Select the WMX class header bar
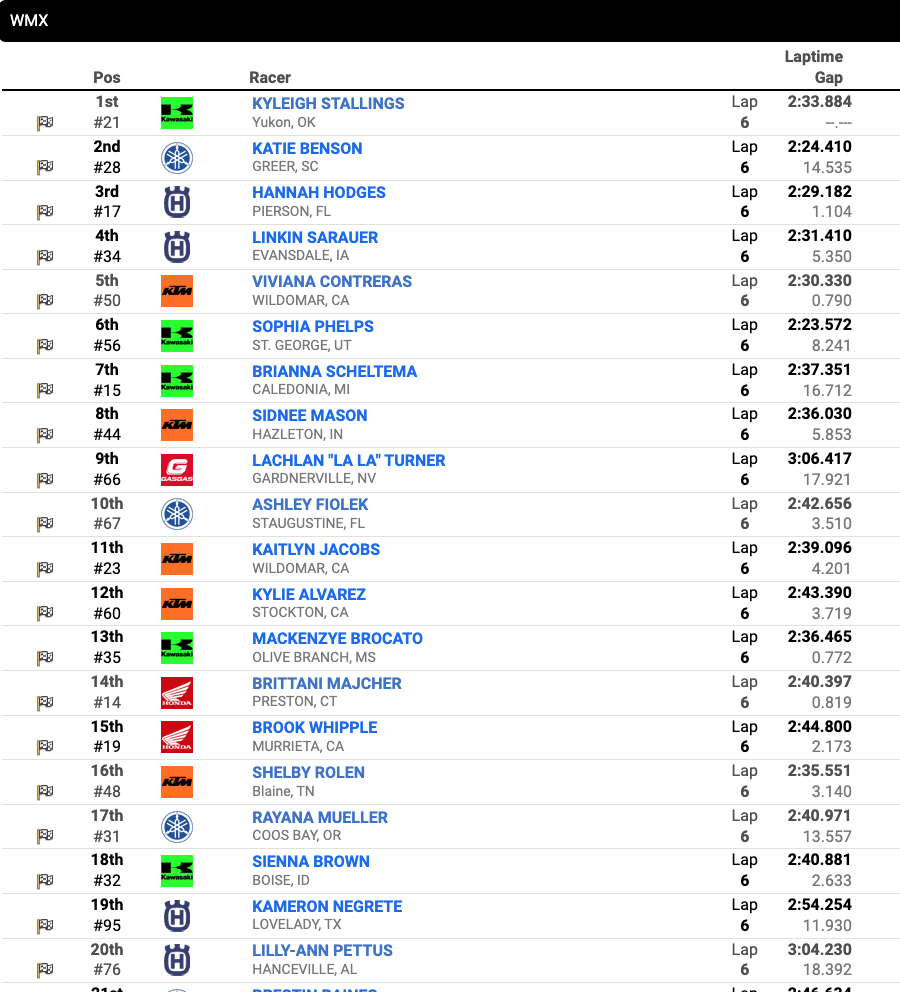 coord(450,20)
